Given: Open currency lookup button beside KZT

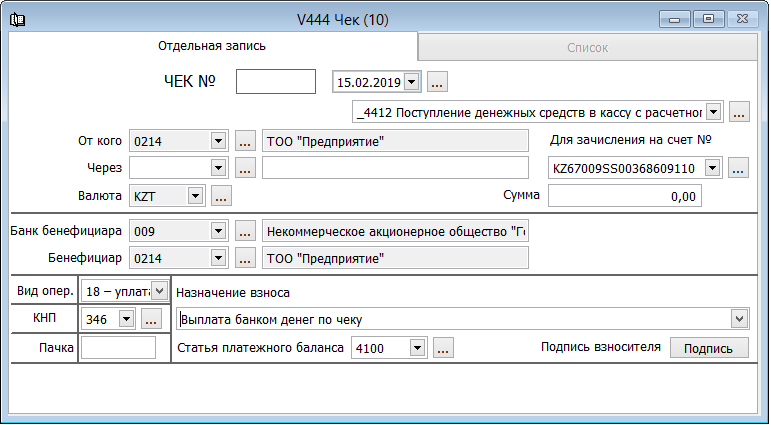Looking at the screenshot, I should pyautogui.click(x=221, y=196).
